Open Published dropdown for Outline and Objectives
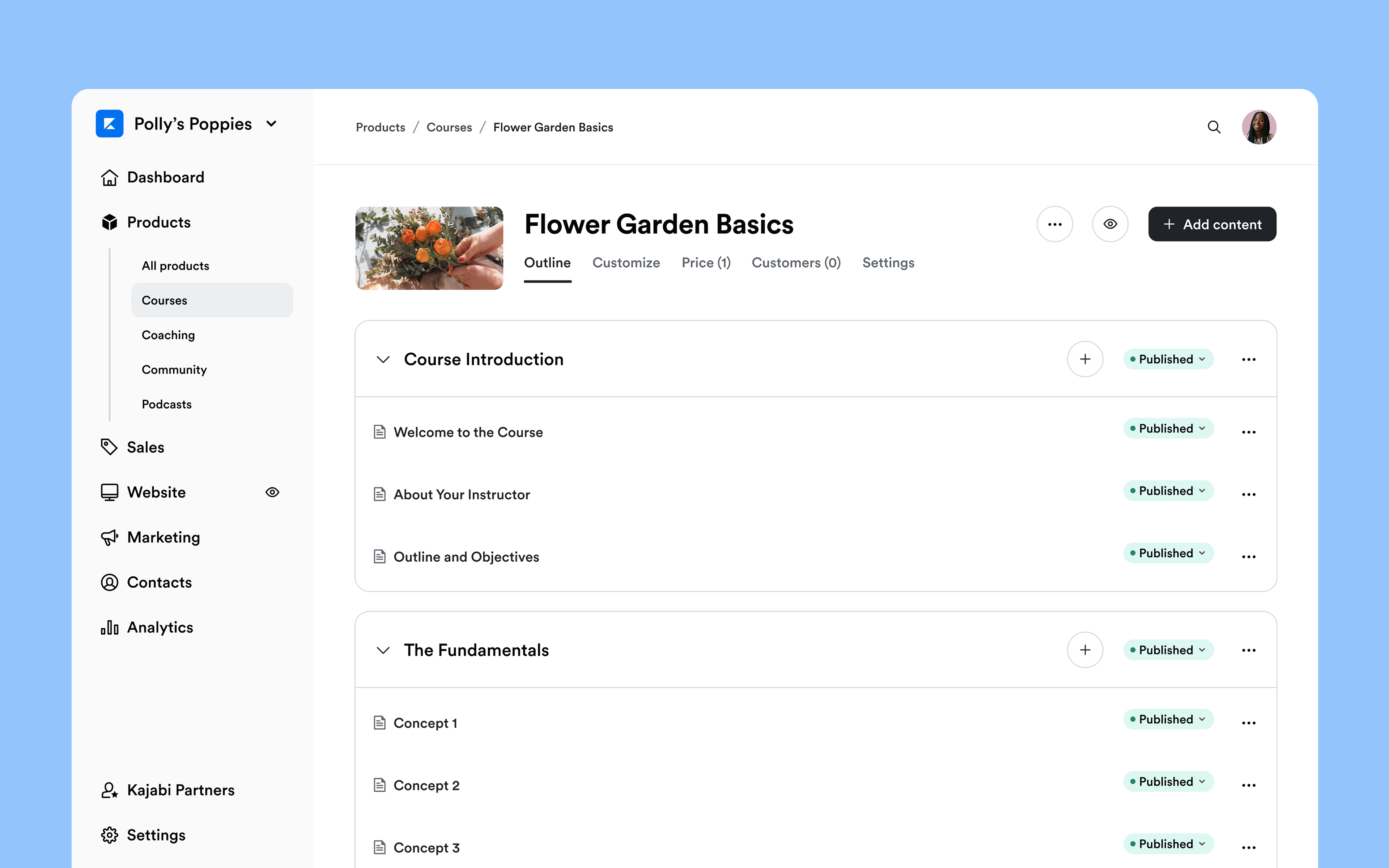Viewport: 1389px width, 868px height. pyautogui.click(x=1169, y=553)
